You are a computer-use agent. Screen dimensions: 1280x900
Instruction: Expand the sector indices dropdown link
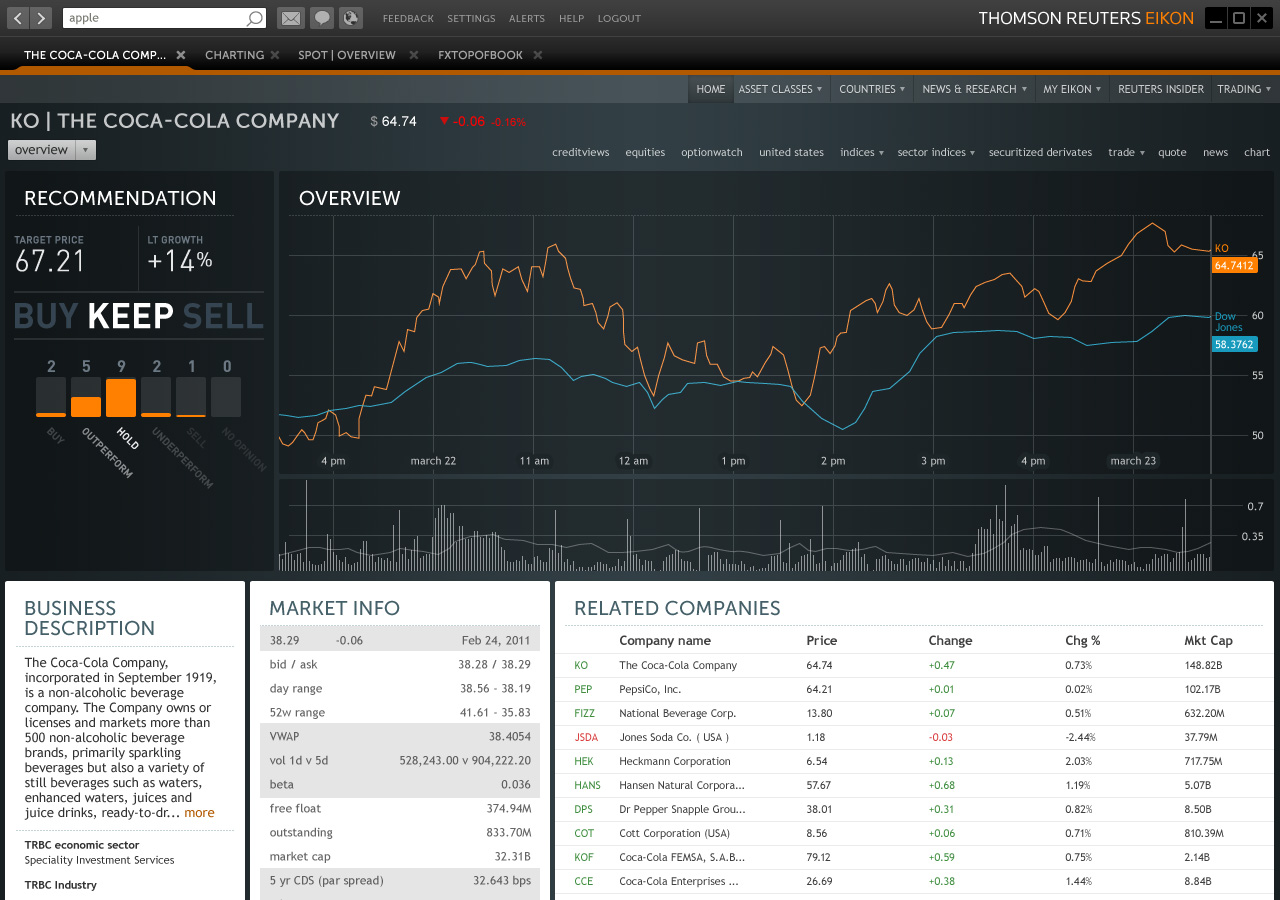(x=936, y=152)
